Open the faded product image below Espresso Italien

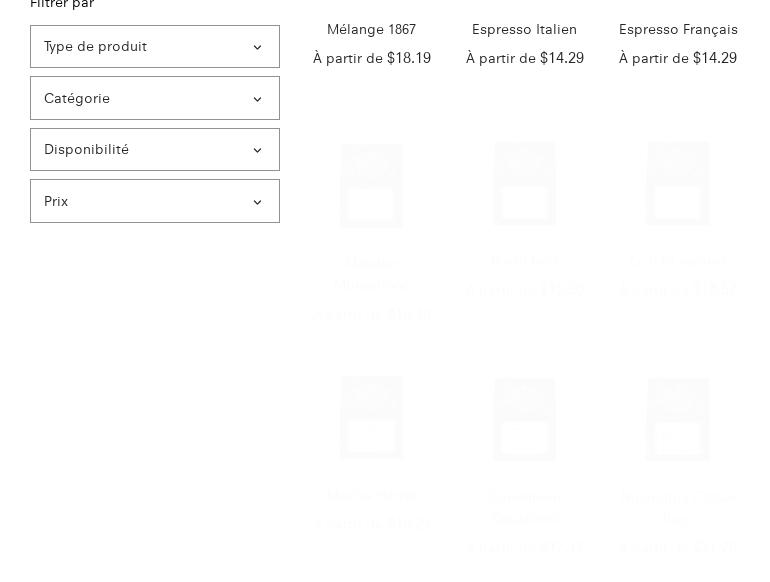click(524, 183)
